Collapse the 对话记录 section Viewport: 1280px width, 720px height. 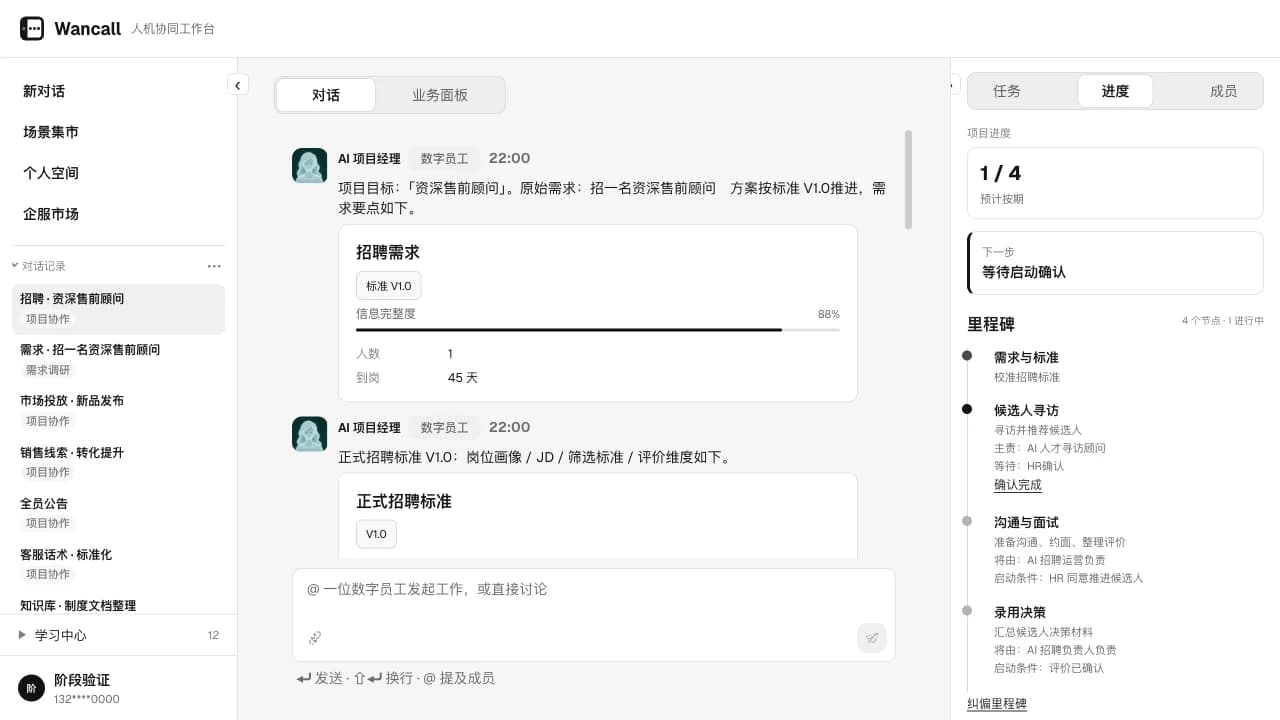coord(38,266)
